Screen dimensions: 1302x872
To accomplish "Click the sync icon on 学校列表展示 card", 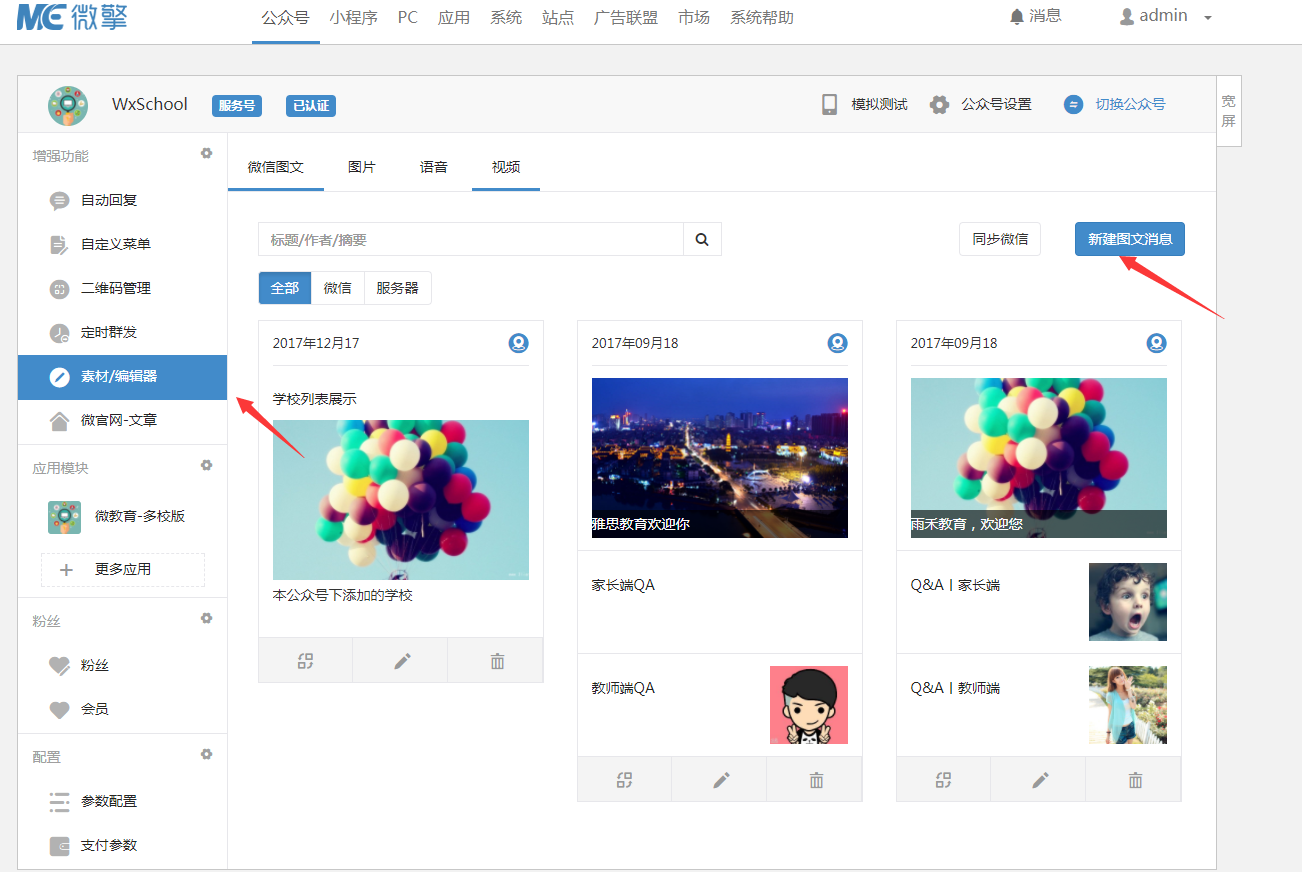I will click(306, 661).
